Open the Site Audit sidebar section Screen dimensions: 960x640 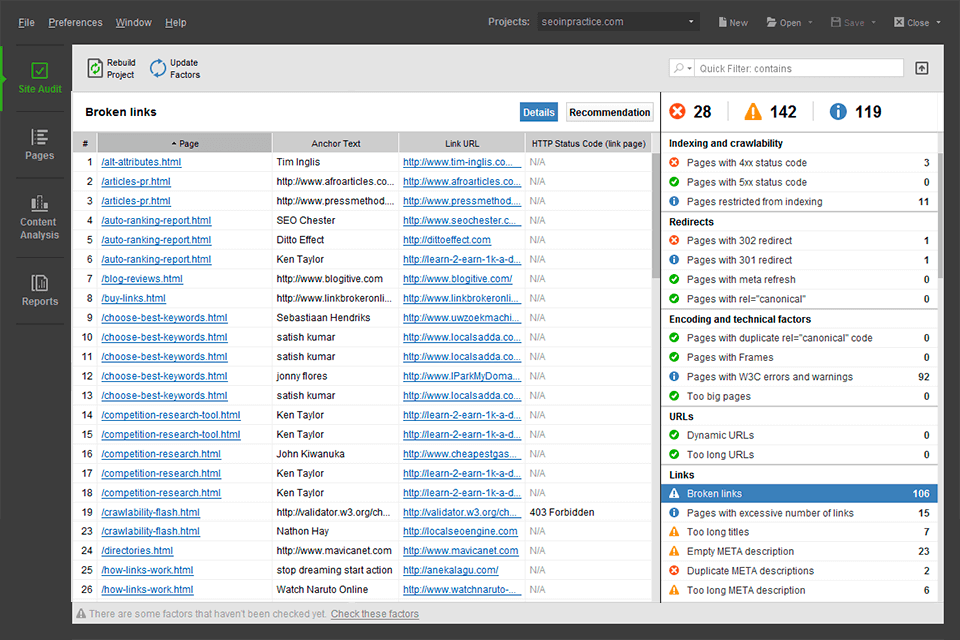click(x=39, y=78)
